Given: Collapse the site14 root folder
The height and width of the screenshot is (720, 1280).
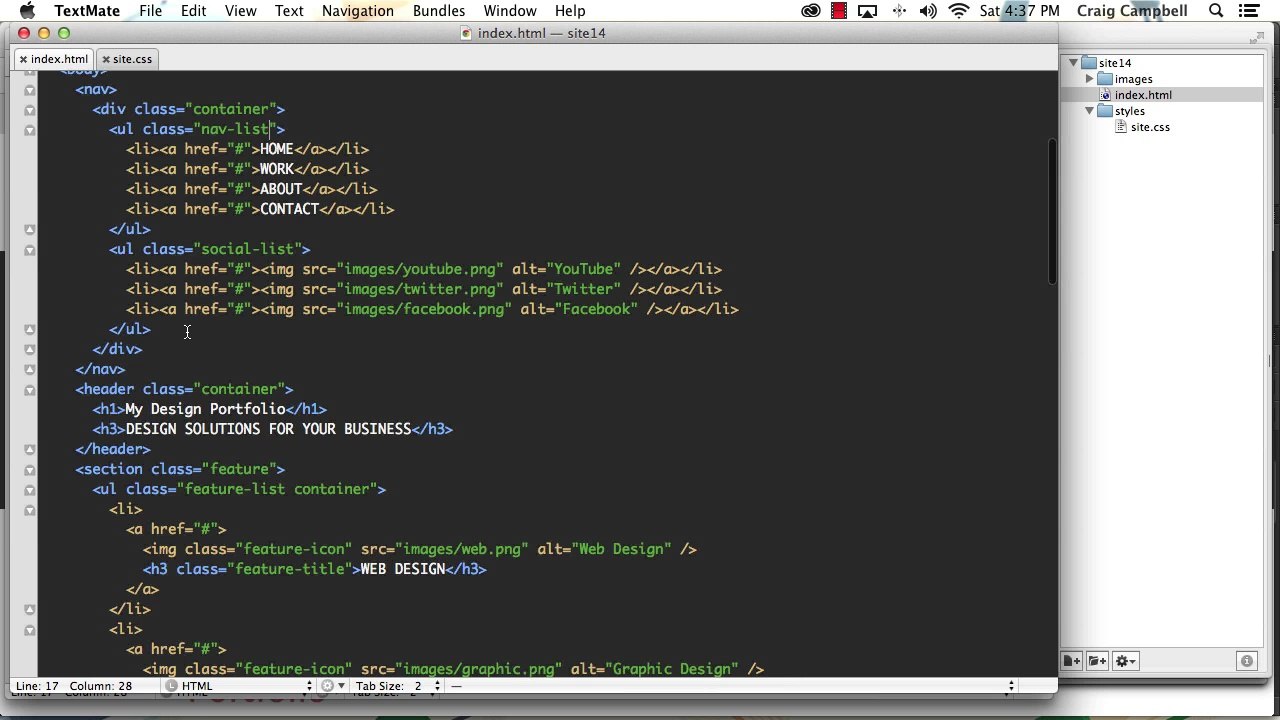Looking at the screenshot, I should click(x=1074, y=63).
